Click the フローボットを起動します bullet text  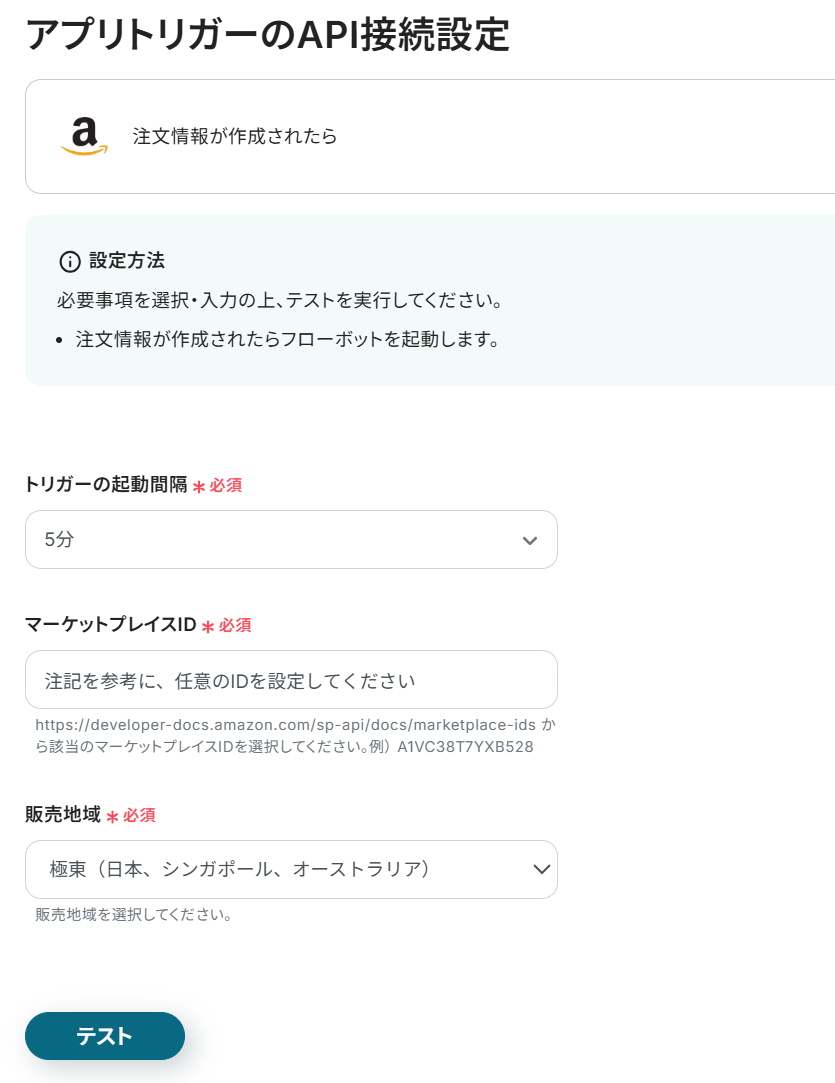pyautogui.click(x=288, y=339)
